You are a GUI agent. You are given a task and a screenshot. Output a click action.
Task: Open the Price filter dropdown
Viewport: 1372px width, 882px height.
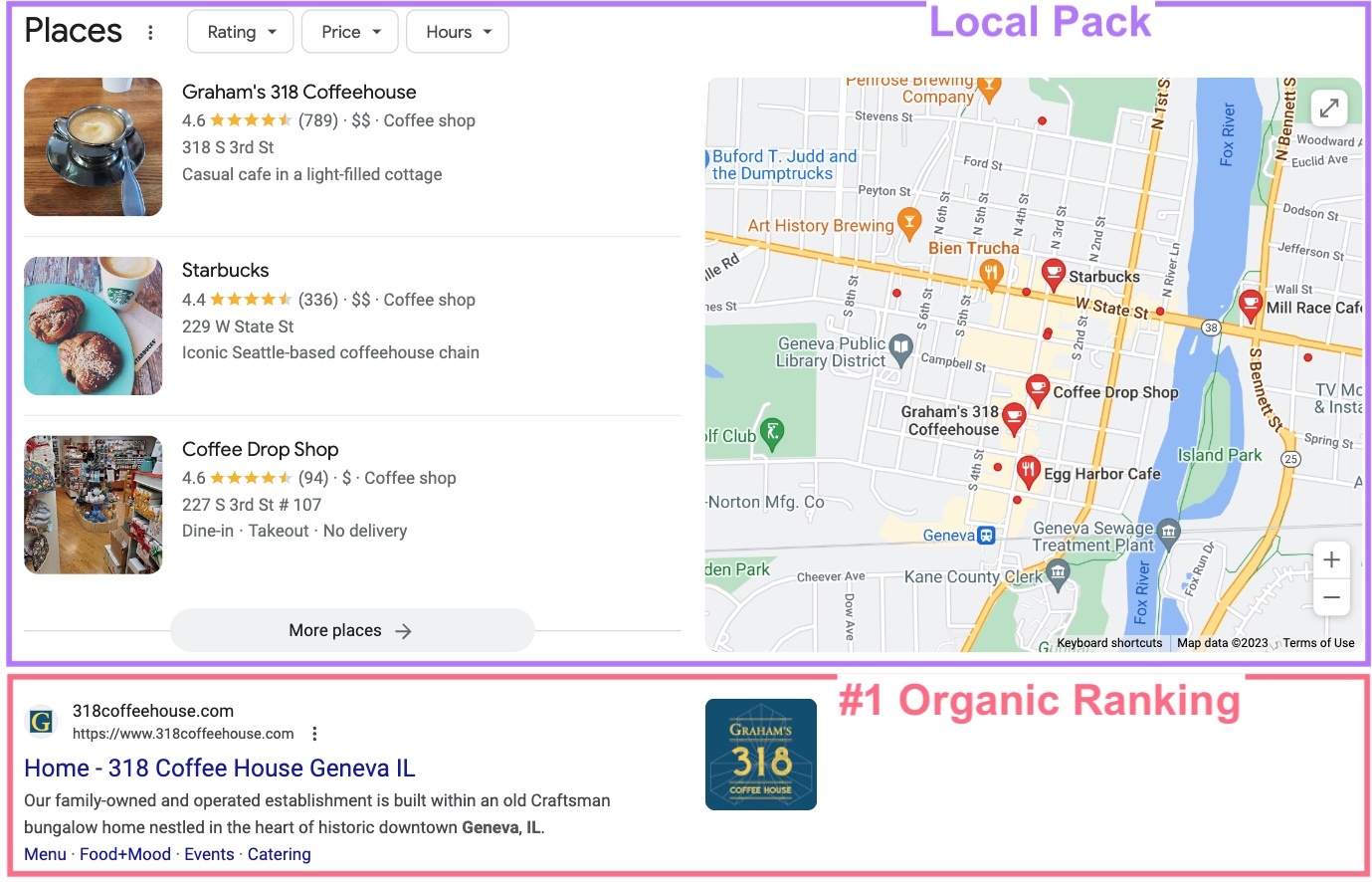click(x=350, y=32)
